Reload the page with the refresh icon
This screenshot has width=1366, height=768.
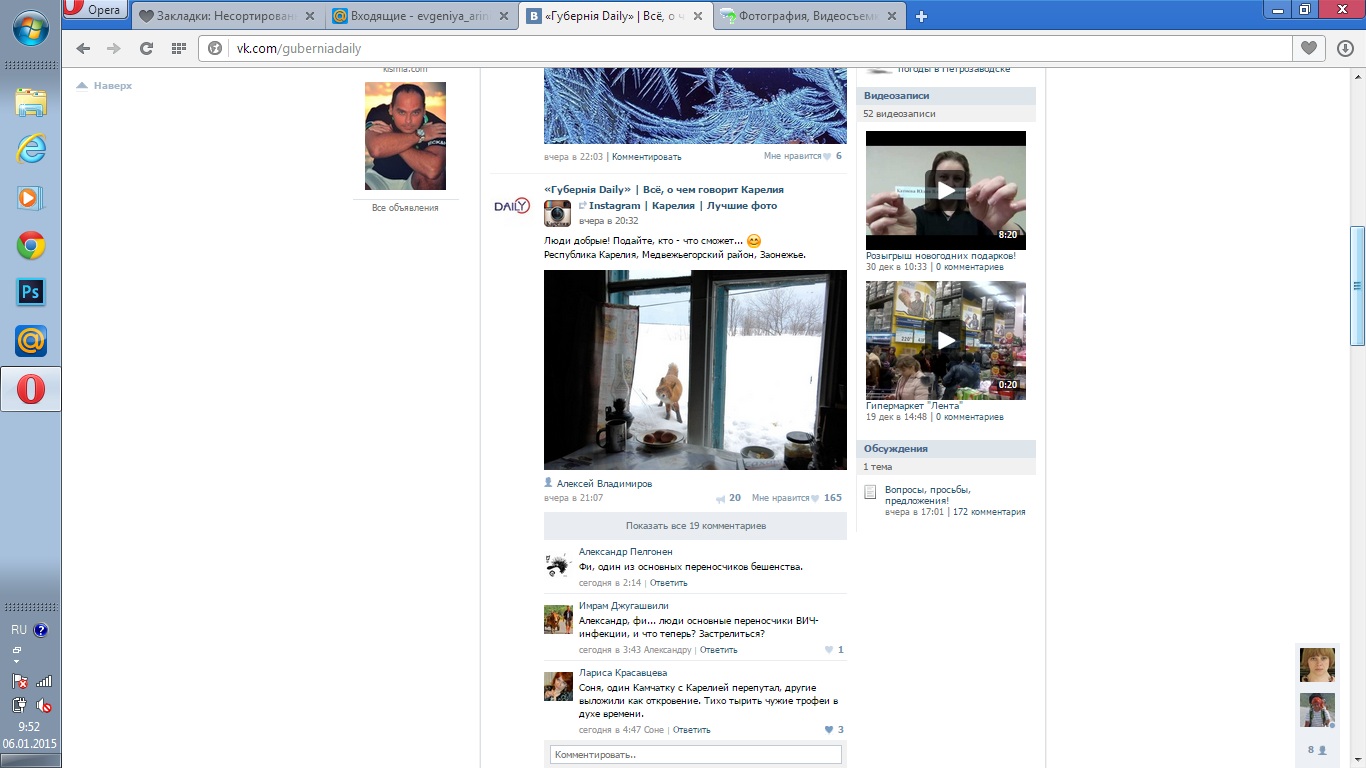(146, 48)
